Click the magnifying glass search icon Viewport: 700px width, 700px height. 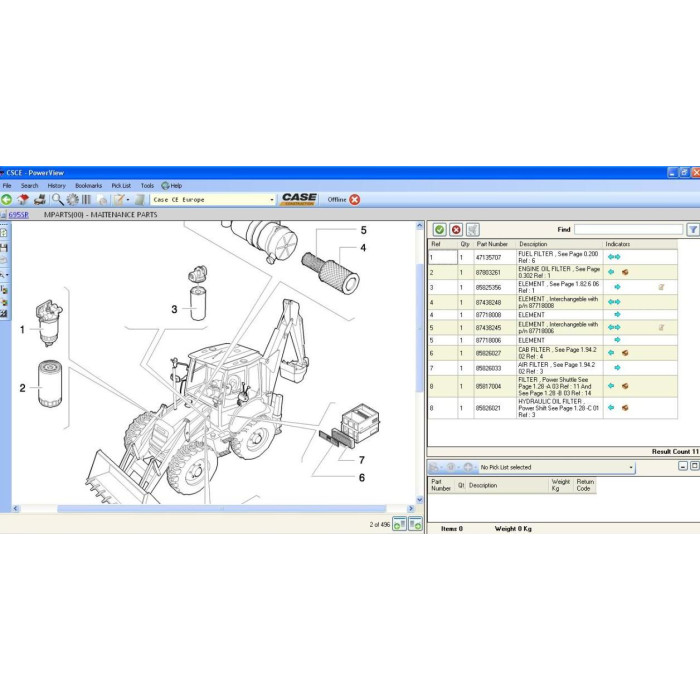[x=58, y=200]
